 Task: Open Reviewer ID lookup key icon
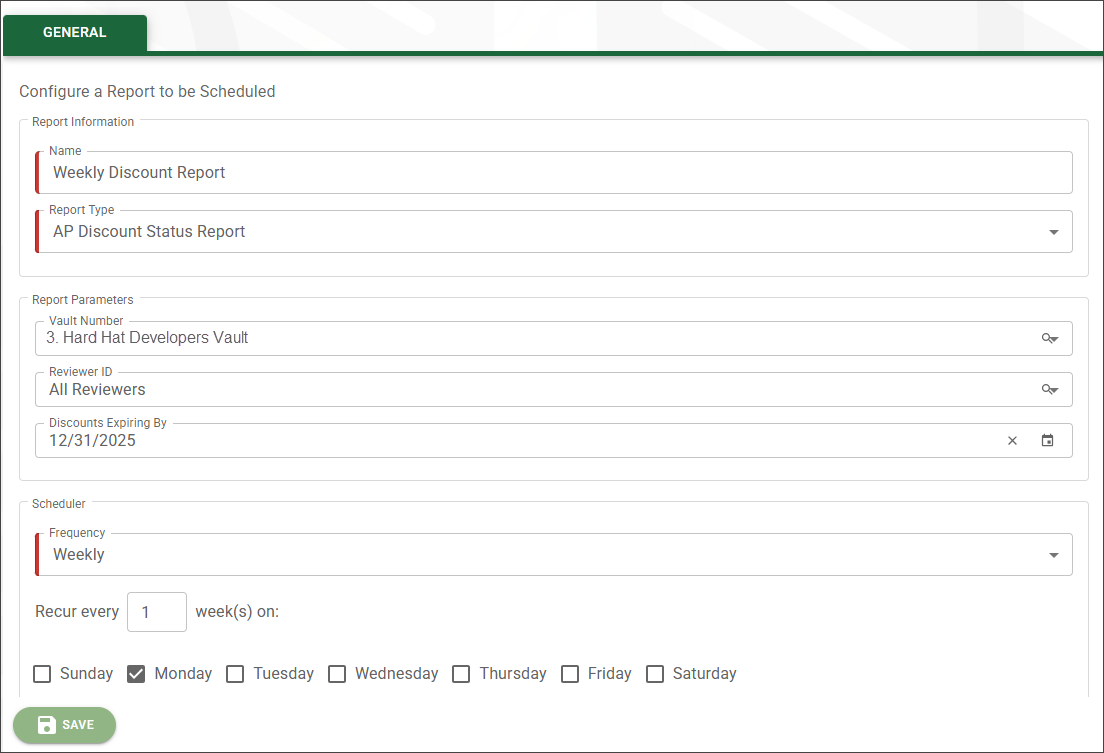1049,390
